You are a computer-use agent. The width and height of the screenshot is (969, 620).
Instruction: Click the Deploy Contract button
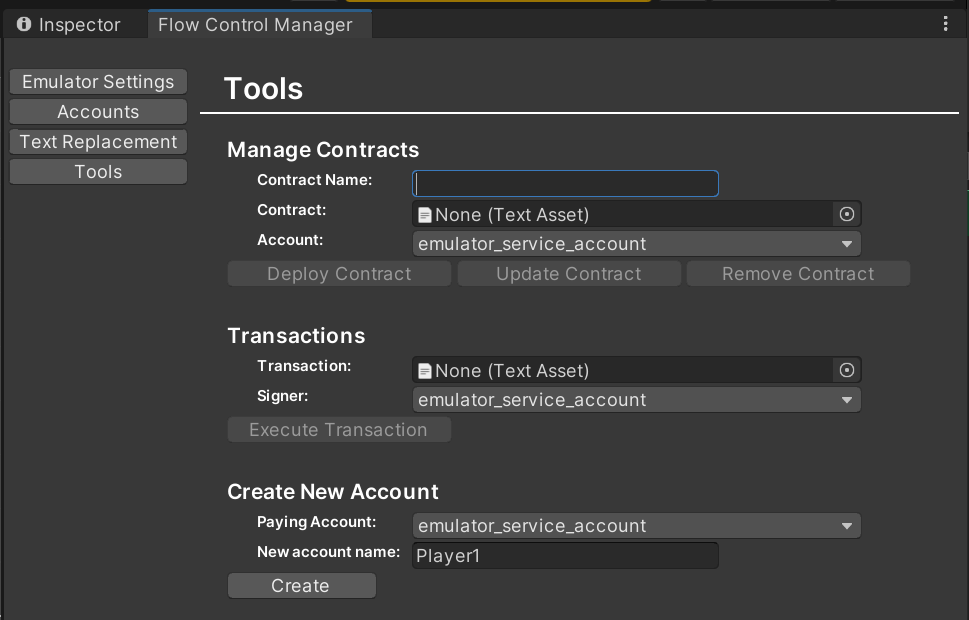tap(339, 272)
